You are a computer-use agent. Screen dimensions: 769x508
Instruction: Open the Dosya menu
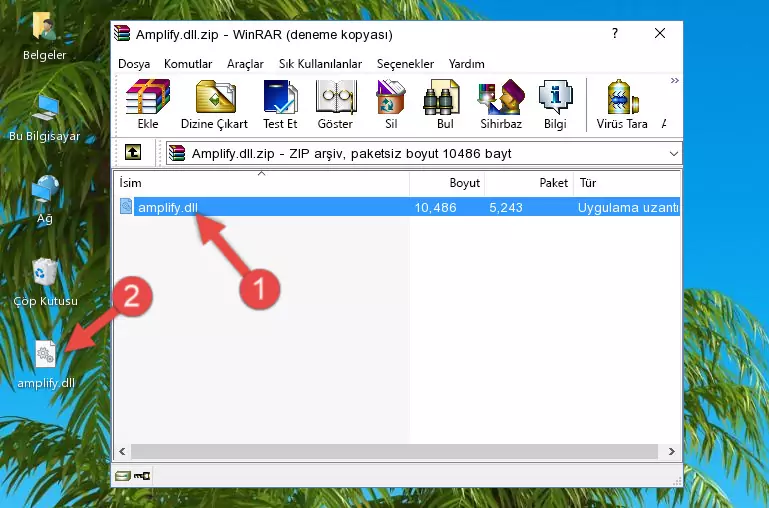(134, 64)
